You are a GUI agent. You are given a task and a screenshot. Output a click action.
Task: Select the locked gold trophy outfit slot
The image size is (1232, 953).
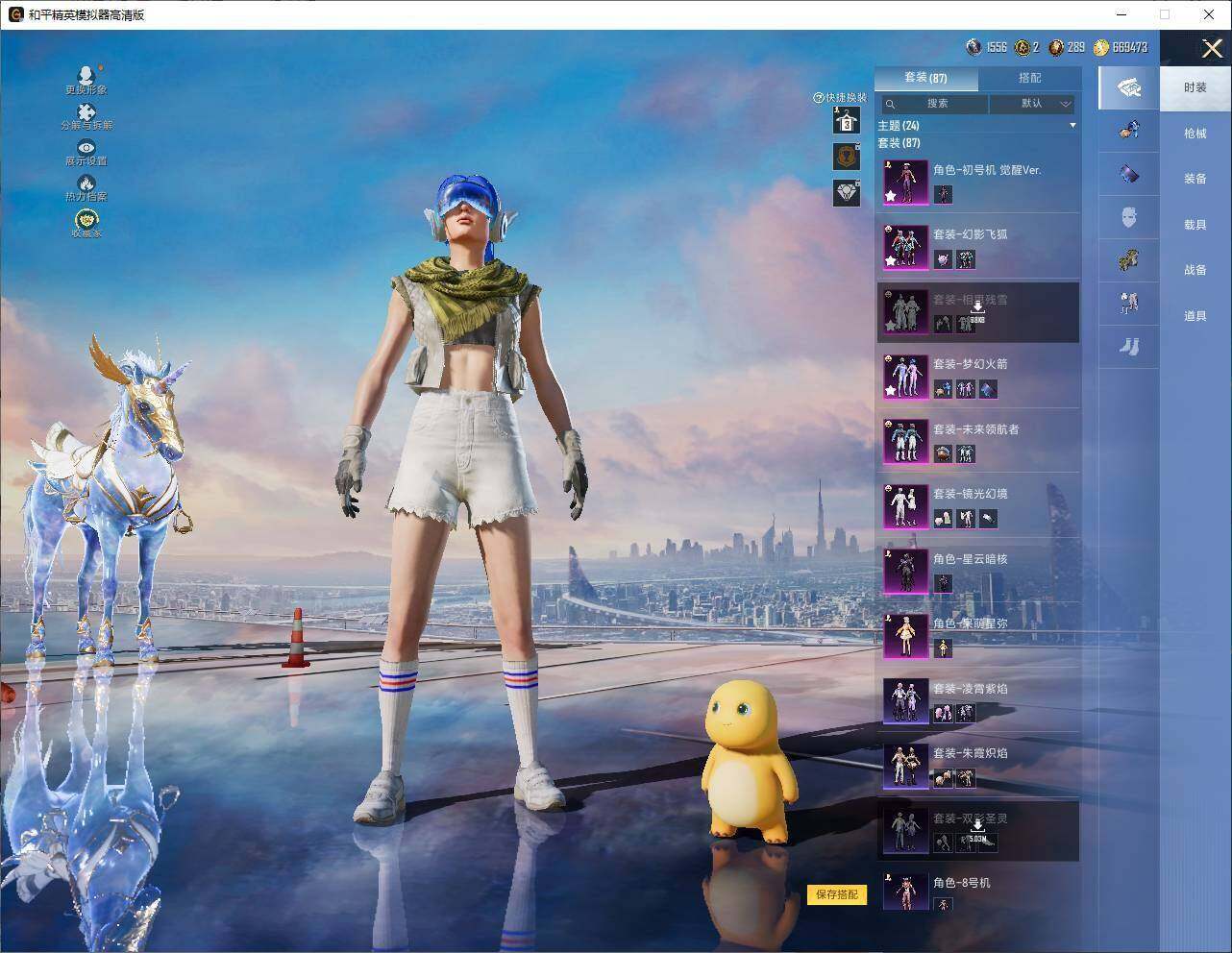pyautogui.click(x=846, y=157)
